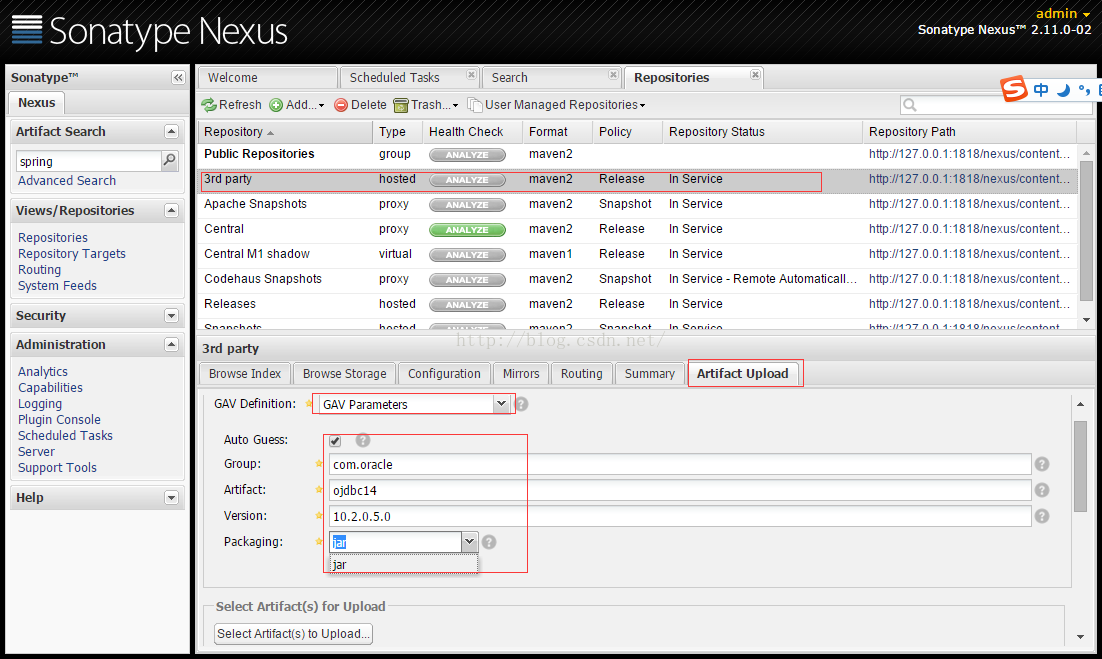Show help for Version field
Screen dimensions: 1102x659
pyautogui.click(x=1042, y=516)
